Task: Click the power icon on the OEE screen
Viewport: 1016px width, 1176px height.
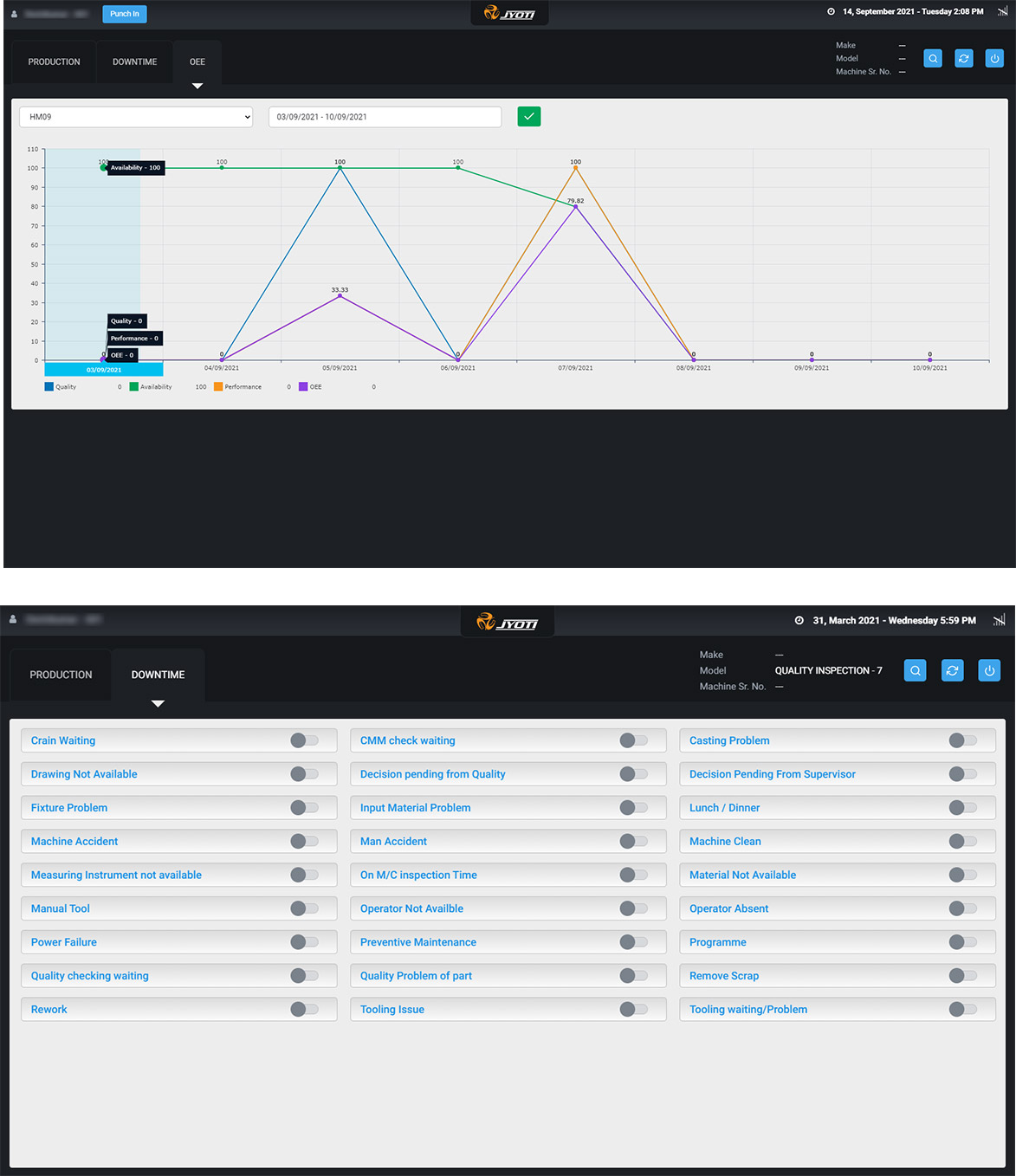Action: coord(994,59)
